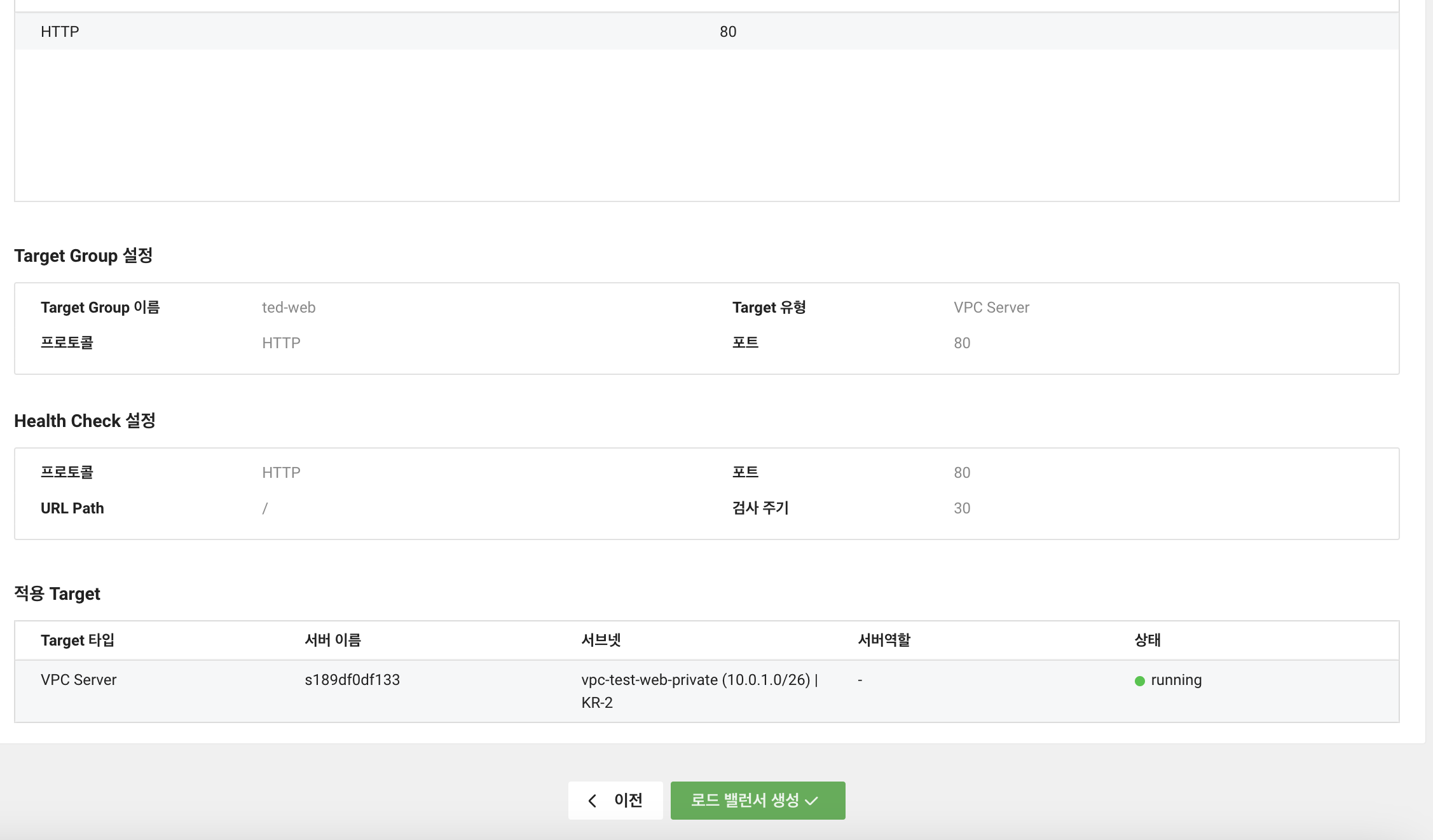1433x840 pixels.
Task: Click the Health Check 설정 heading
Action: [85, 421]
